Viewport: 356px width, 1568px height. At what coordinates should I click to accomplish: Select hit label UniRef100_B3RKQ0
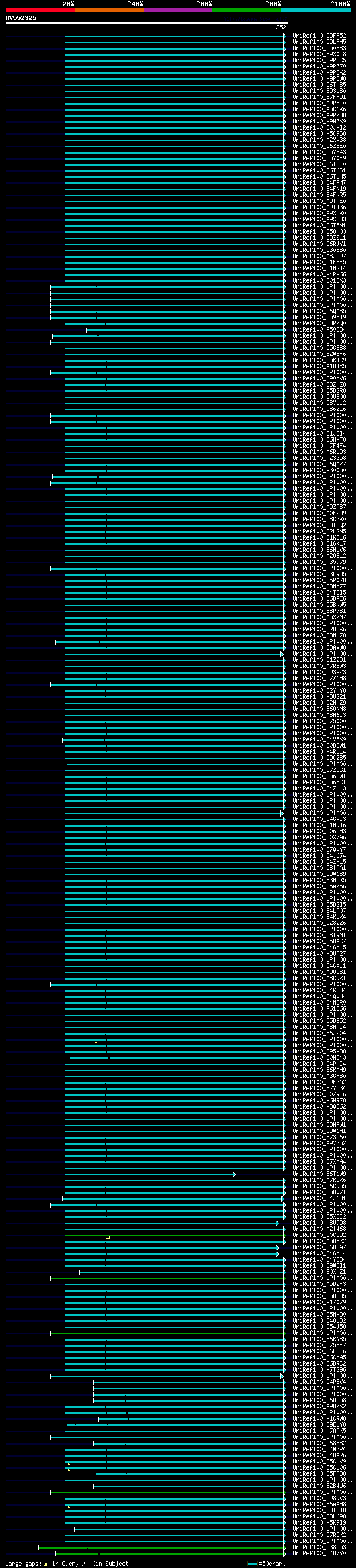319,323
